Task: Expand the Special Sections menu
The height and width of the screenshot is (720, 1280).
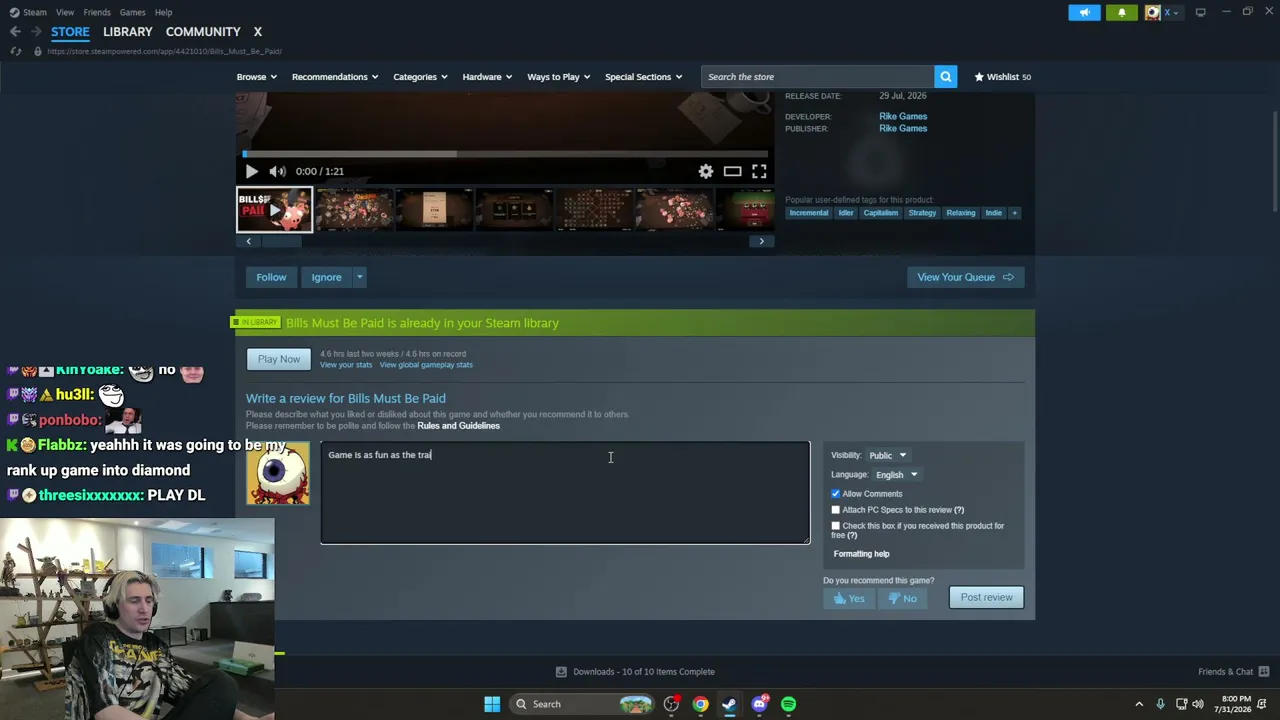Action: pyautogui.click(x=643, y=77)
